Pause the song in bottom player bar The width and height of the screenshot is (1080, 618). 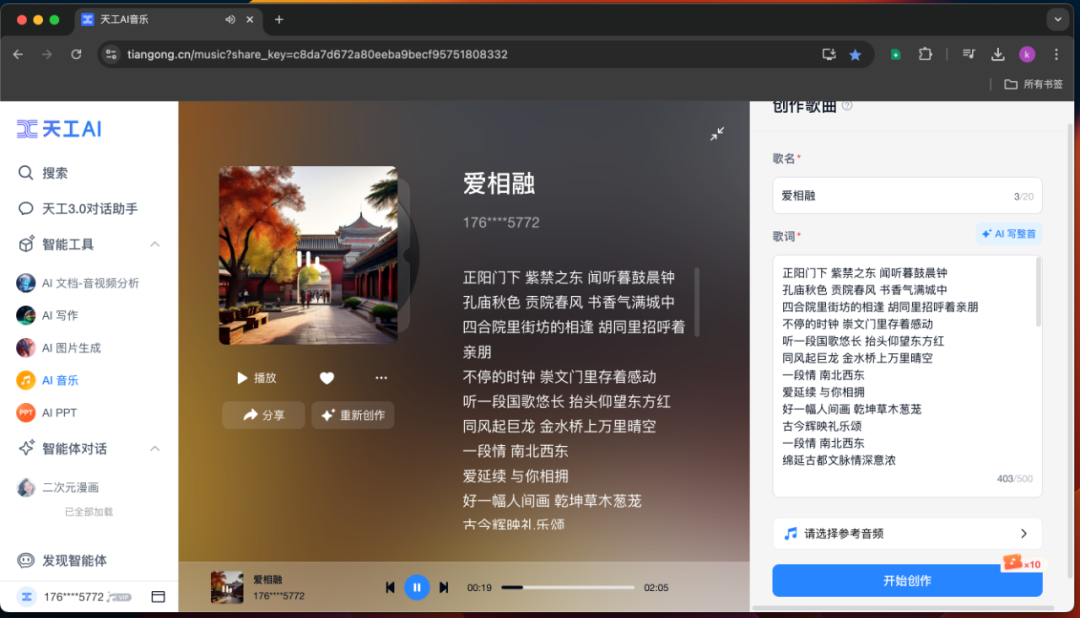pyautogui.click(x=417, y=587)
